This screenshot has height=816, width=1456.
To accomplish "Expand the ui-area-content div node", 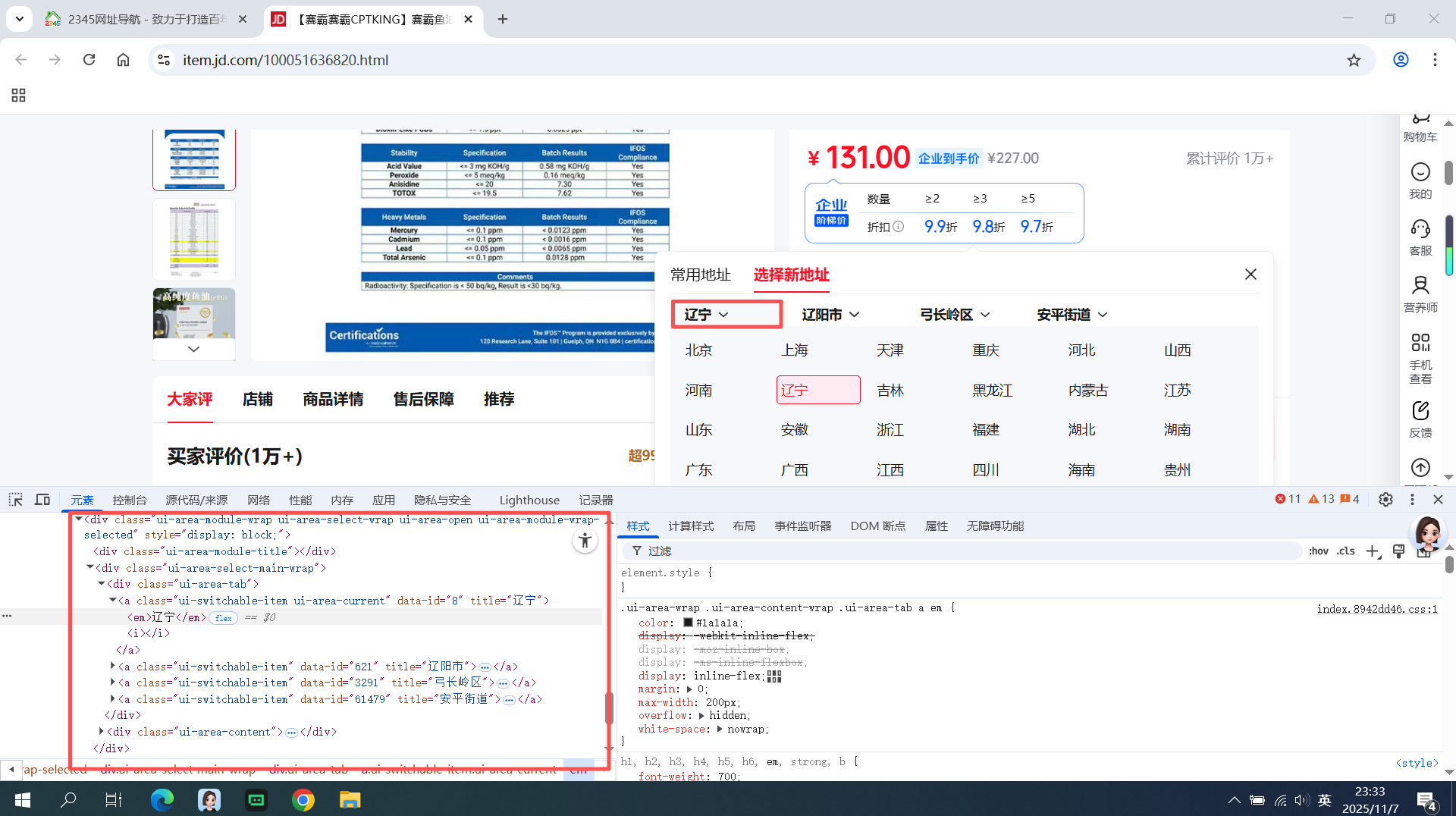I will pos(102,732).
